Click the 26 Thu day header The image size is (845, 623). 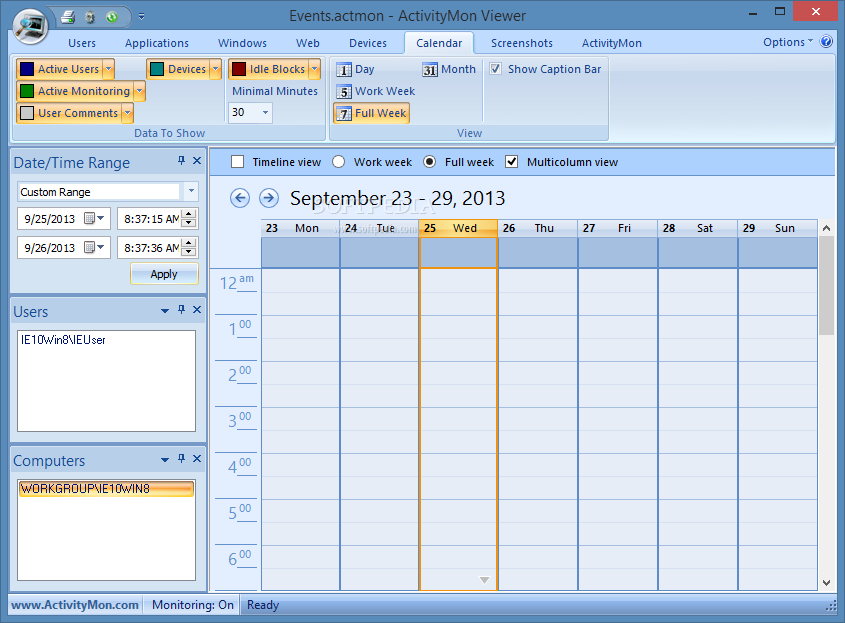[537, 228]
